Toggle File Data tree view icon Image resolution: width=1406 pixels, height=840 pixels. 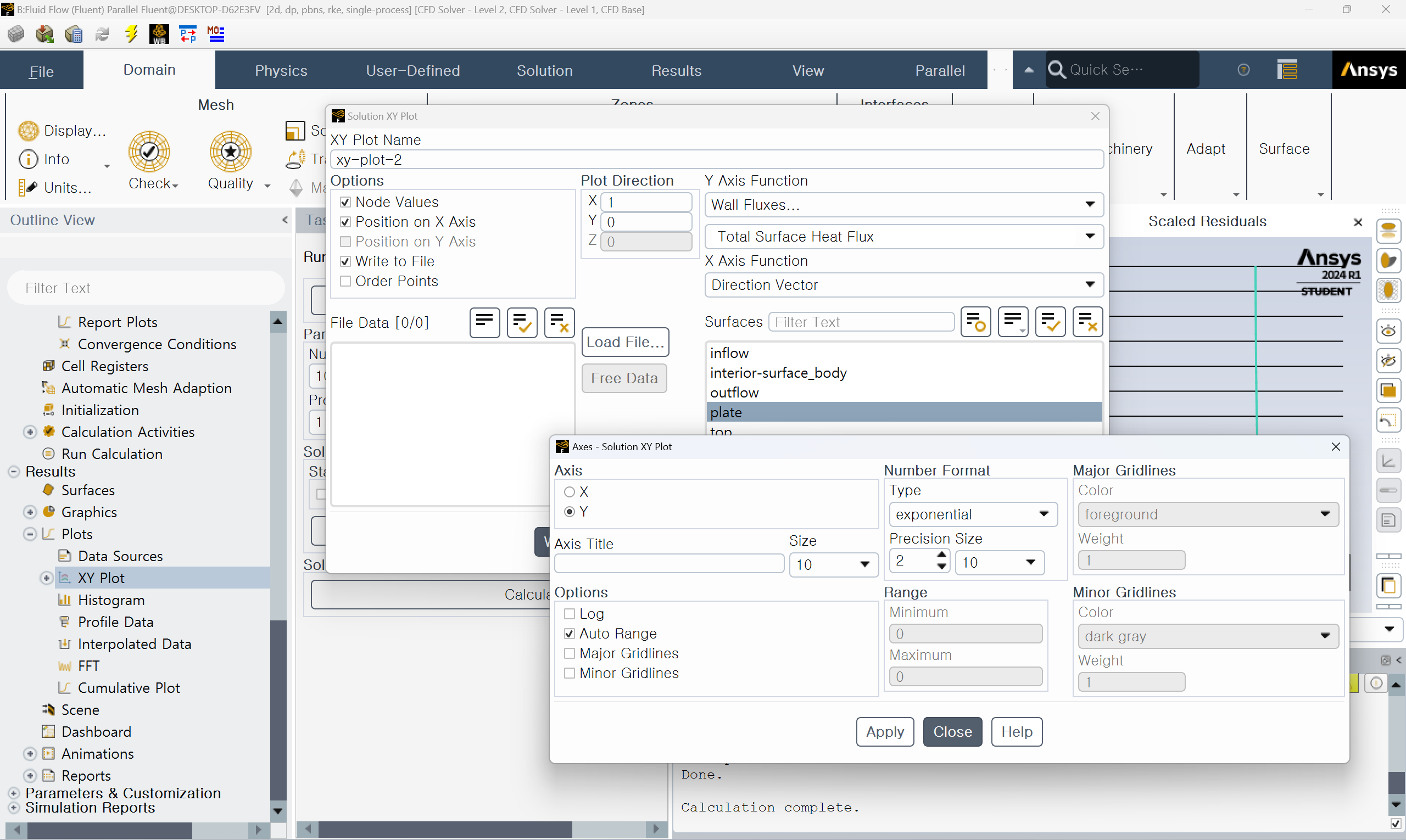coord(484,323)
